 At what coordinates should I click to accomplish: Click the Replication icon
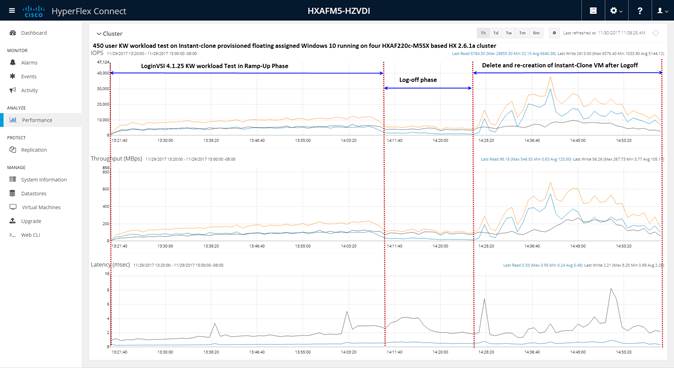(12, 150)
